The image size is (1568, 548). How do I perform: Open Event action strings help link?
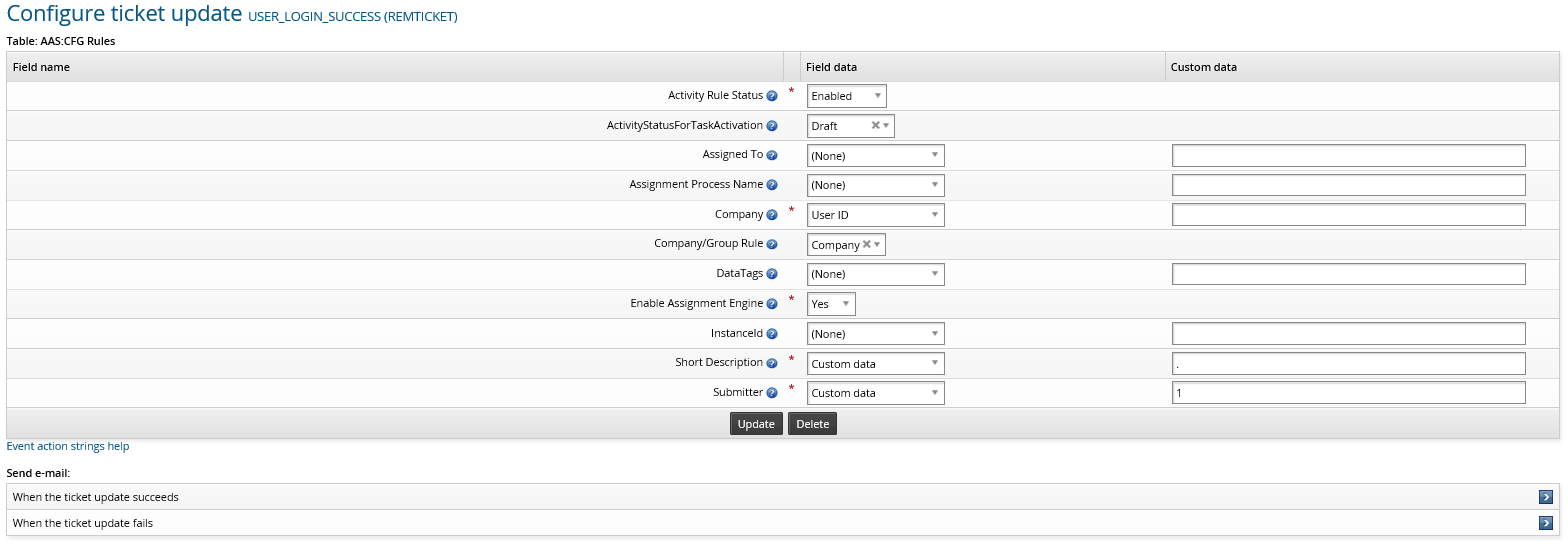pyautogui.click(x=68, y=446)
